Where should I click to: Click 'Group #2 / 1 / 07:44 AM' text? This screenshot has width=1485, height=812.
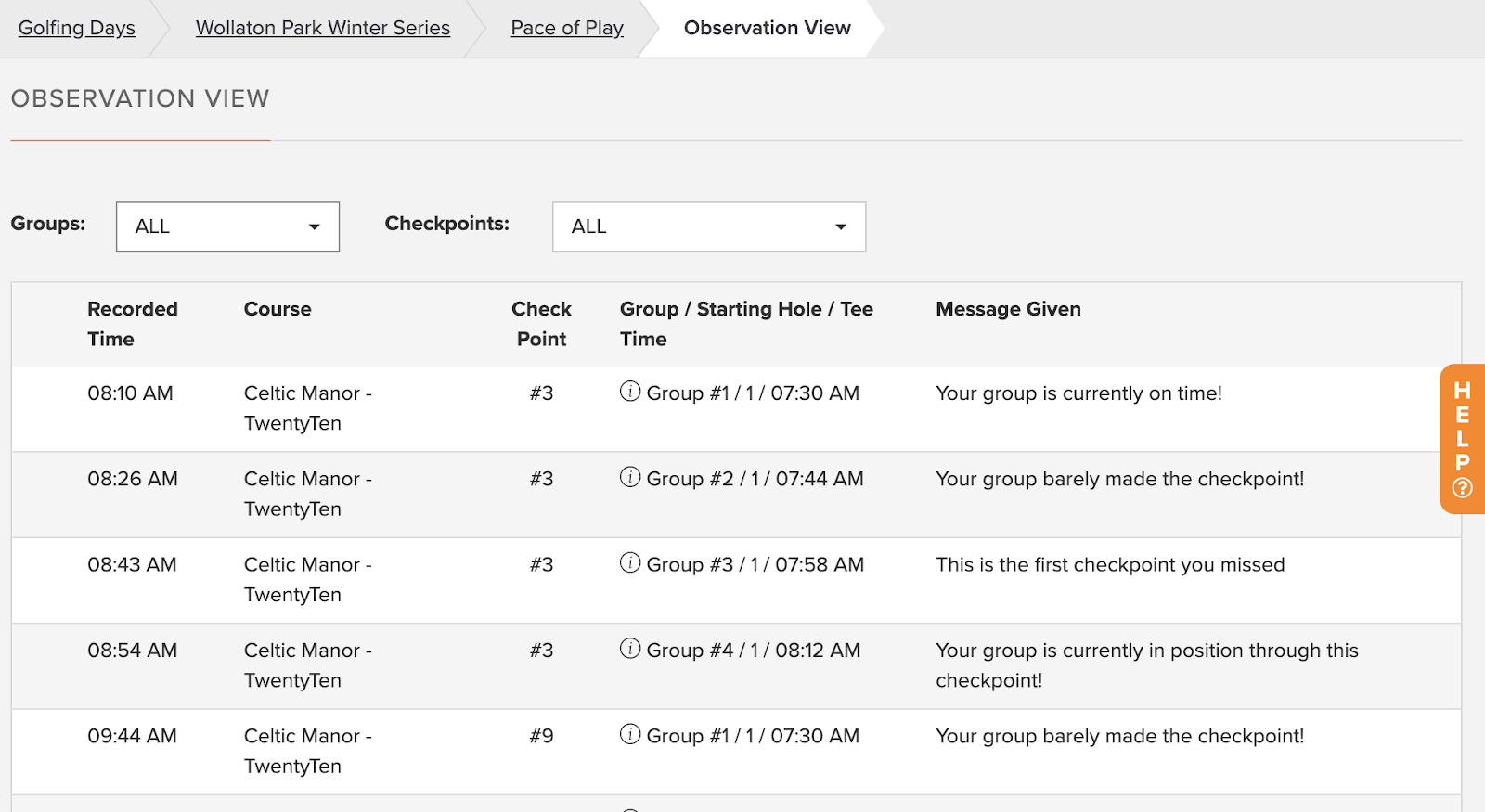pos(755,479)
